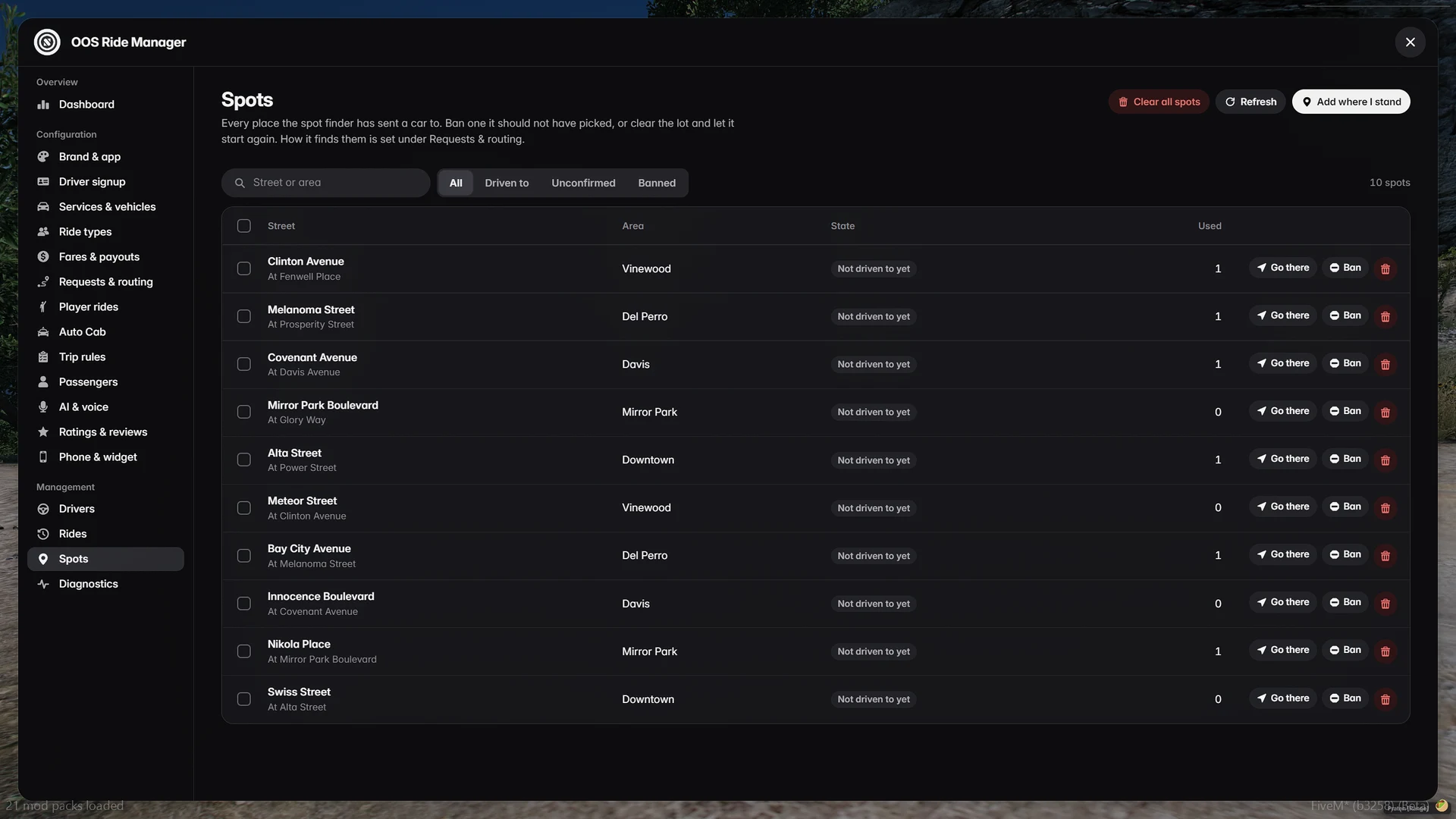Screen dimensions: 1456x819
Task: Check the Mirror Park Boulevard row checkbox
Action: click(x=243, y=412)
